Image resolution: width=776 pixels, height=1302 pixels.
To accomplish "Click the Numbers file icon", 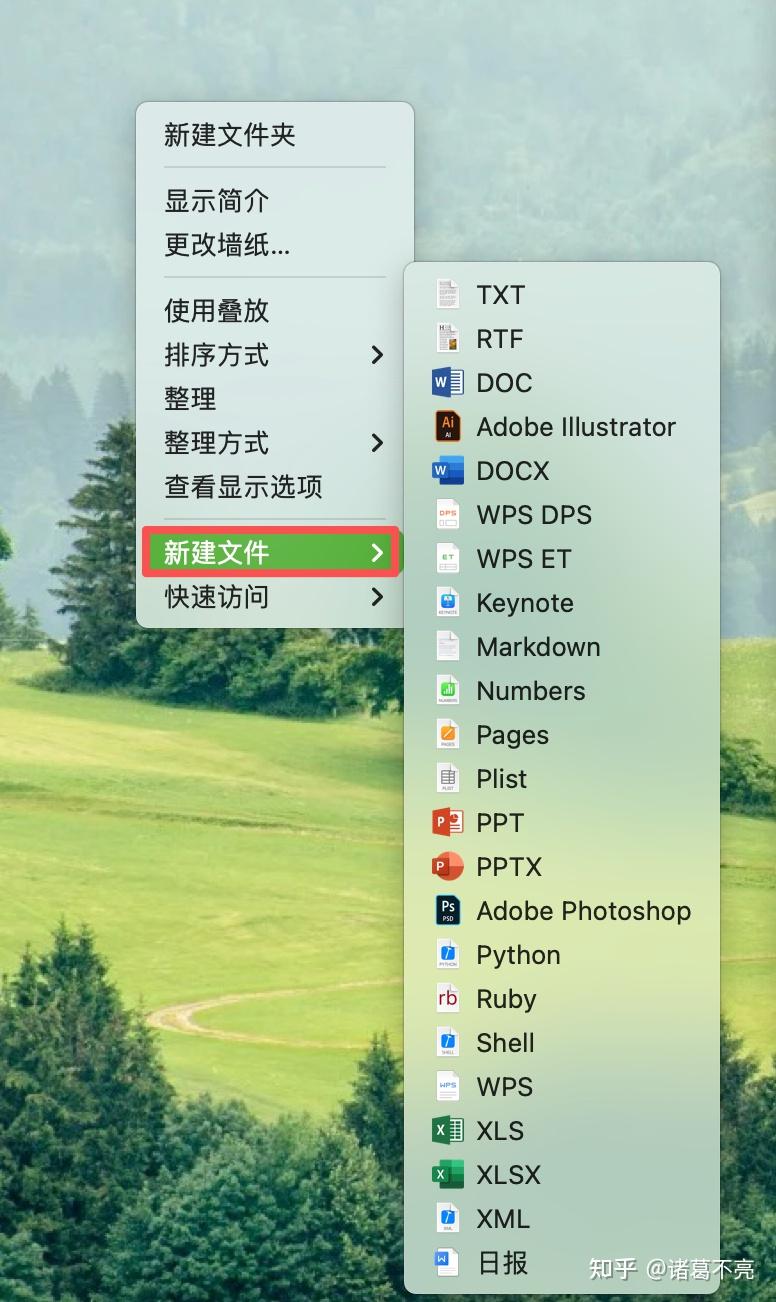I will tap(448, 691).
